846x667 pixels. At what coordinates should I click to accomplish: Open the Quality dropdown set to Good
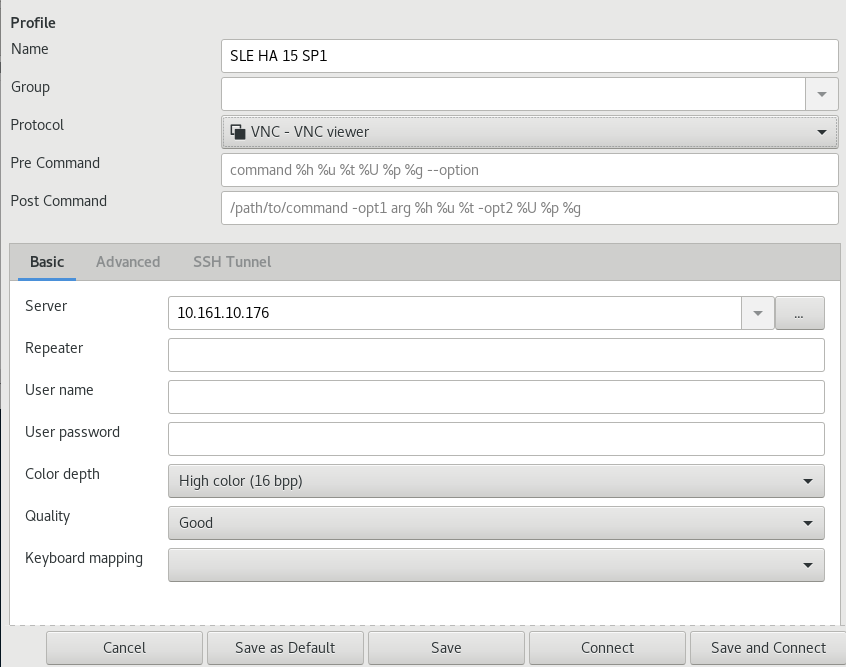(496, 522)
